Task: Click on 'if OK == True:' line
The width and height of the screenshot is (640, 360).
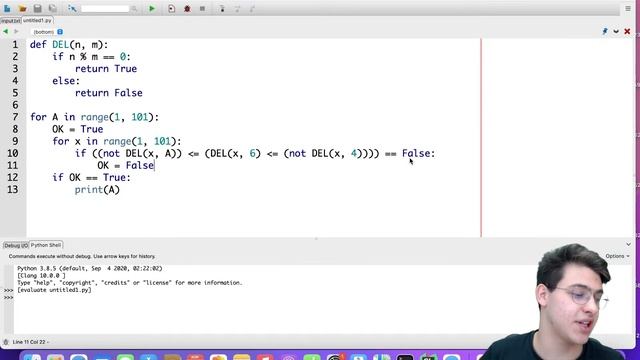Action: [x=91, y=178]
